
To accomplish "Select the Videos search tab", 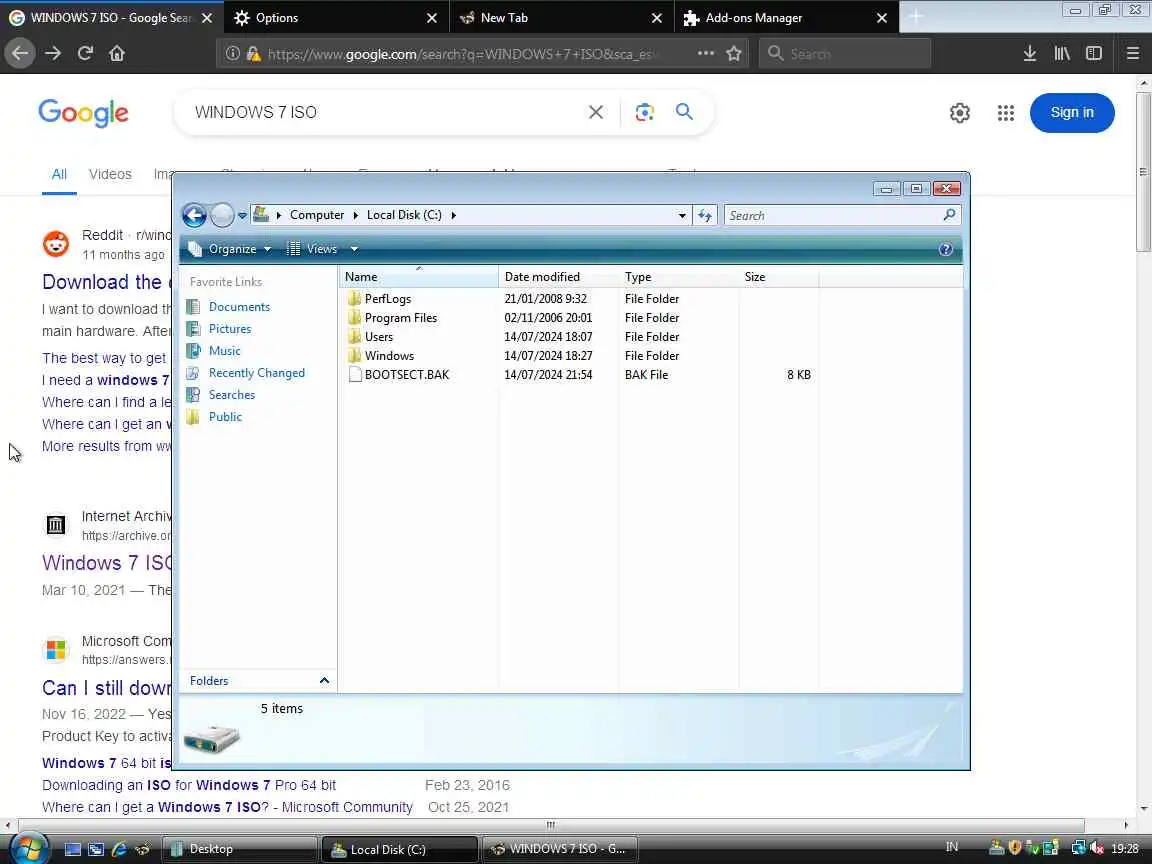I will (x=110, y=174).
